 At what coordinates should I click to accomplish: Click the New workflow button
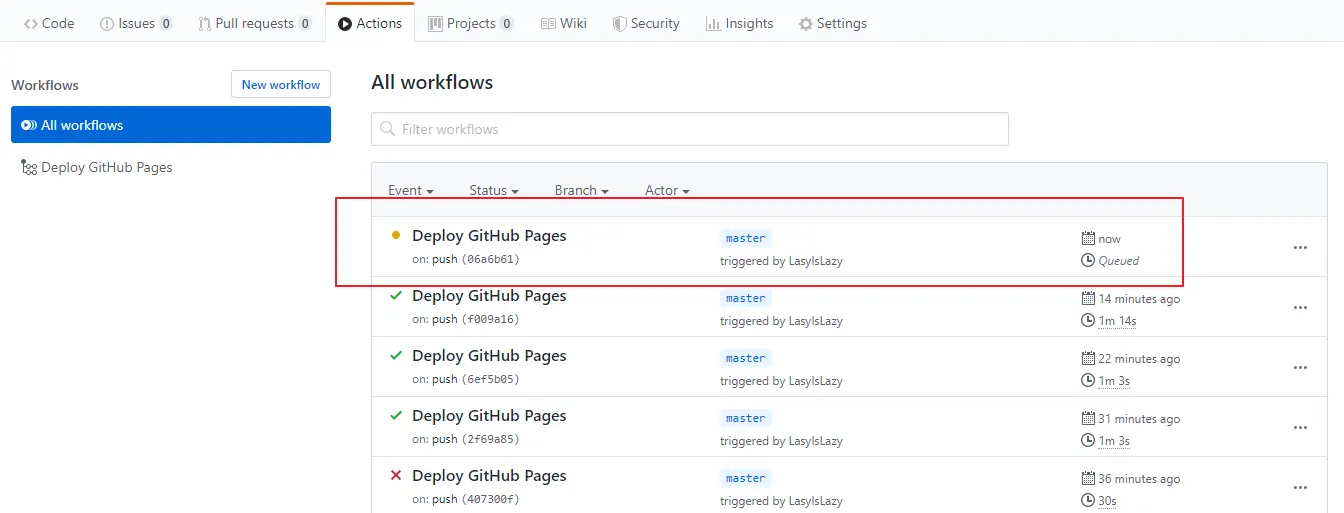pyautogui.click(x=281, y=84)
